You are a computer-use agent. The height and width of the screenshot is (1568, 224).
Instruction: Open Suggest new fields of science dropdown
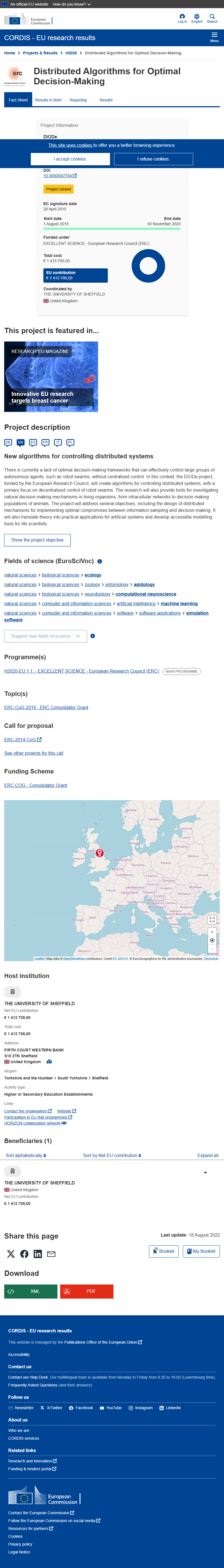(x=45, y=636)
